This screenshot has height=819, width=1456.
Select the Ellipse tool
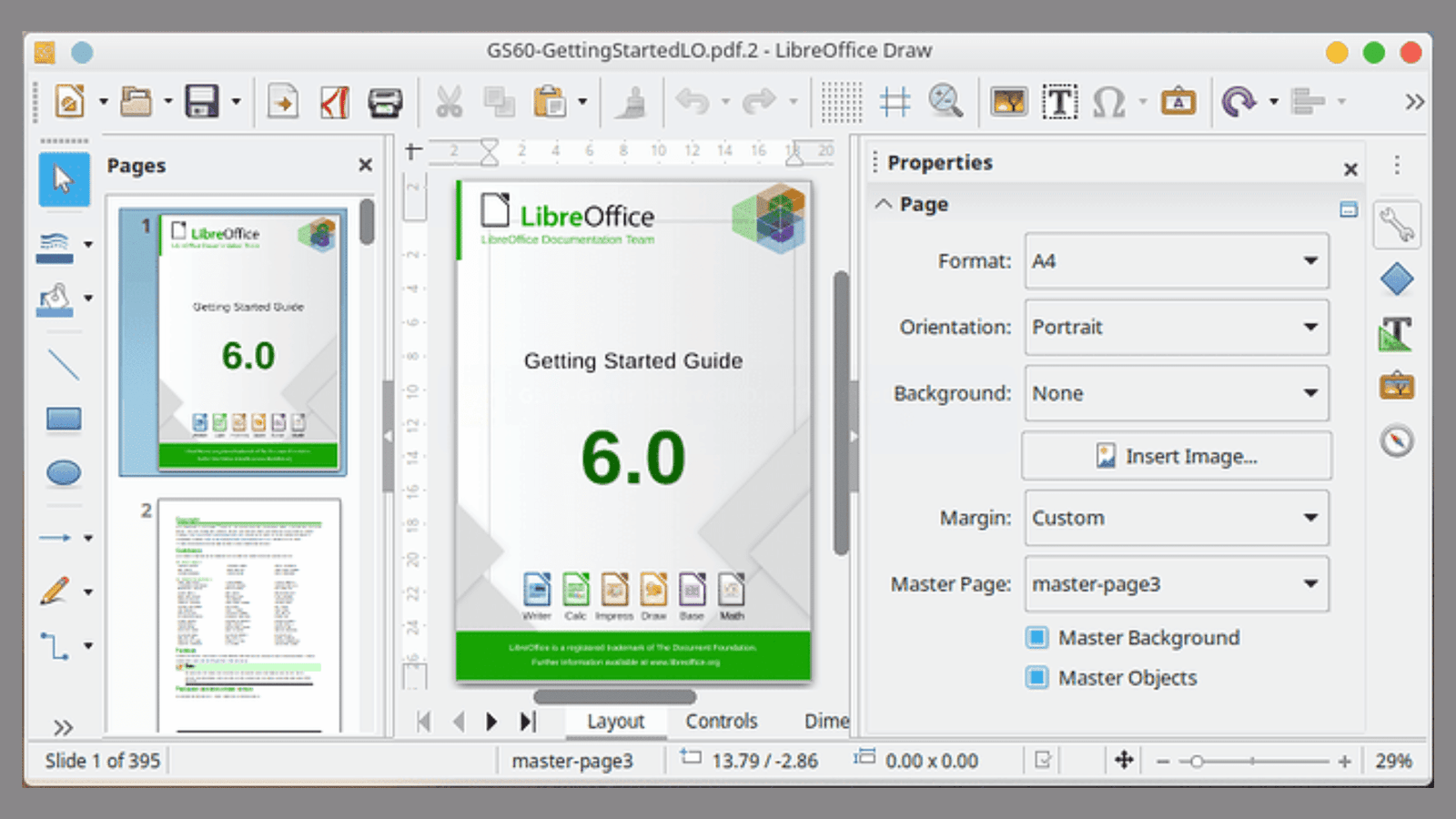64,472
